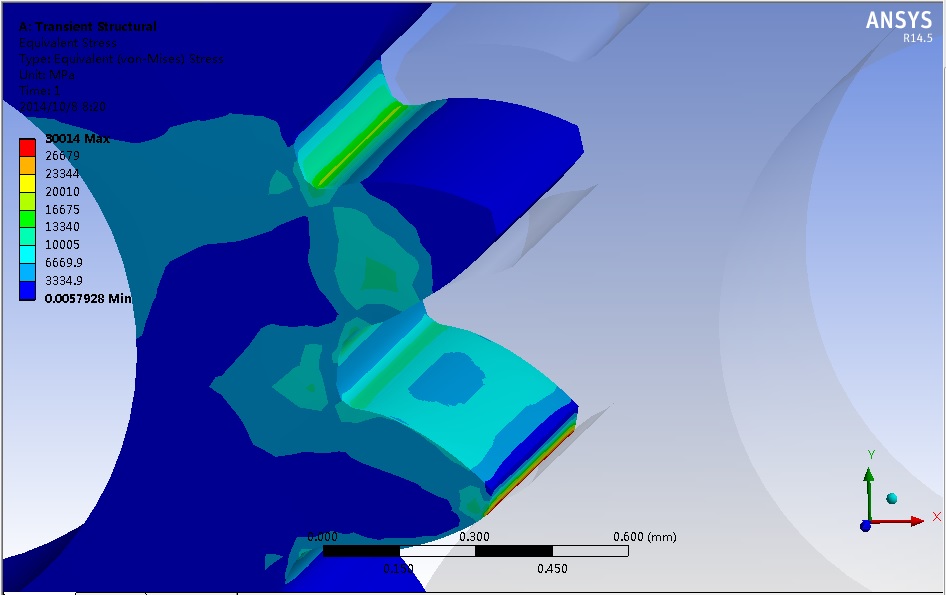Image resolution: width=946 pixels, height=595 pixels.
Task: Click the 'A: Transient Structural' title text
Action: click(x=88, y=27)
